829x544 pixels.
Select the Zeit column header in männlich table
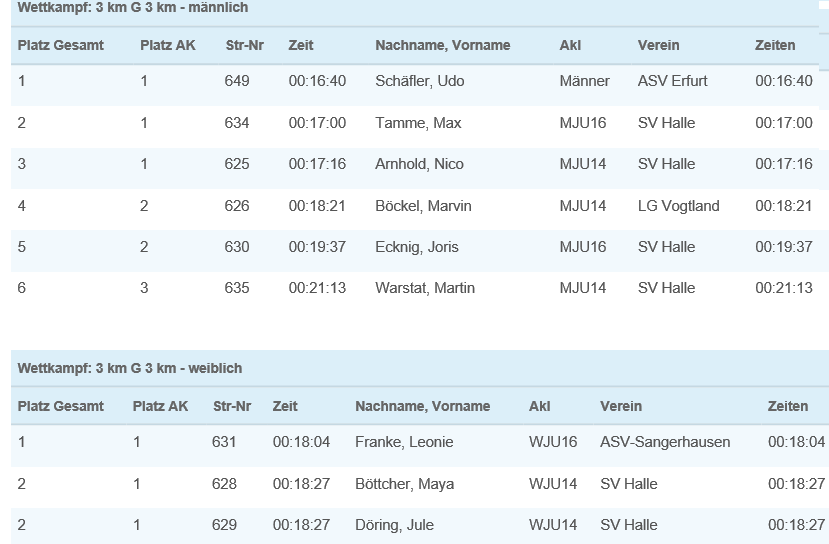301,45
